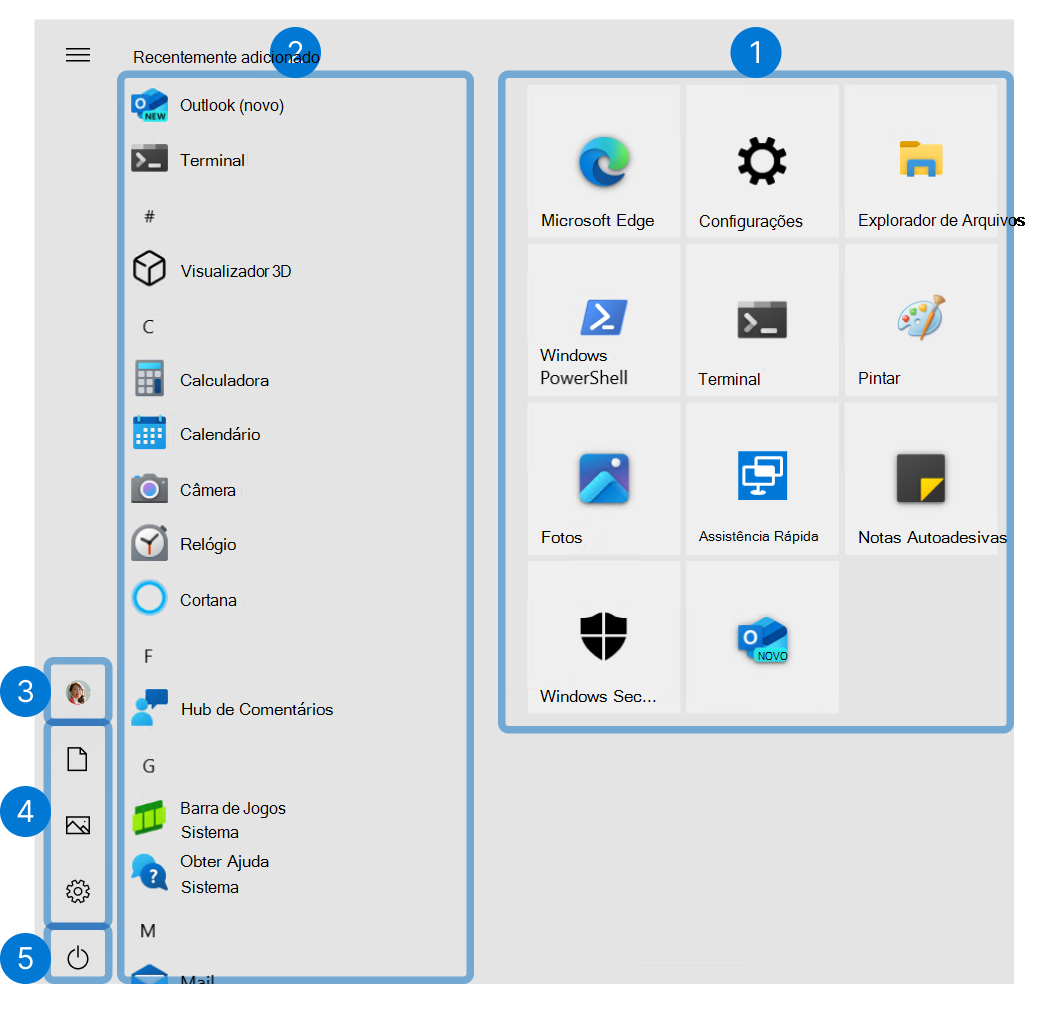Open the hamburger menu at top left
This screenshot has height=1010, width=1038.
77,55
